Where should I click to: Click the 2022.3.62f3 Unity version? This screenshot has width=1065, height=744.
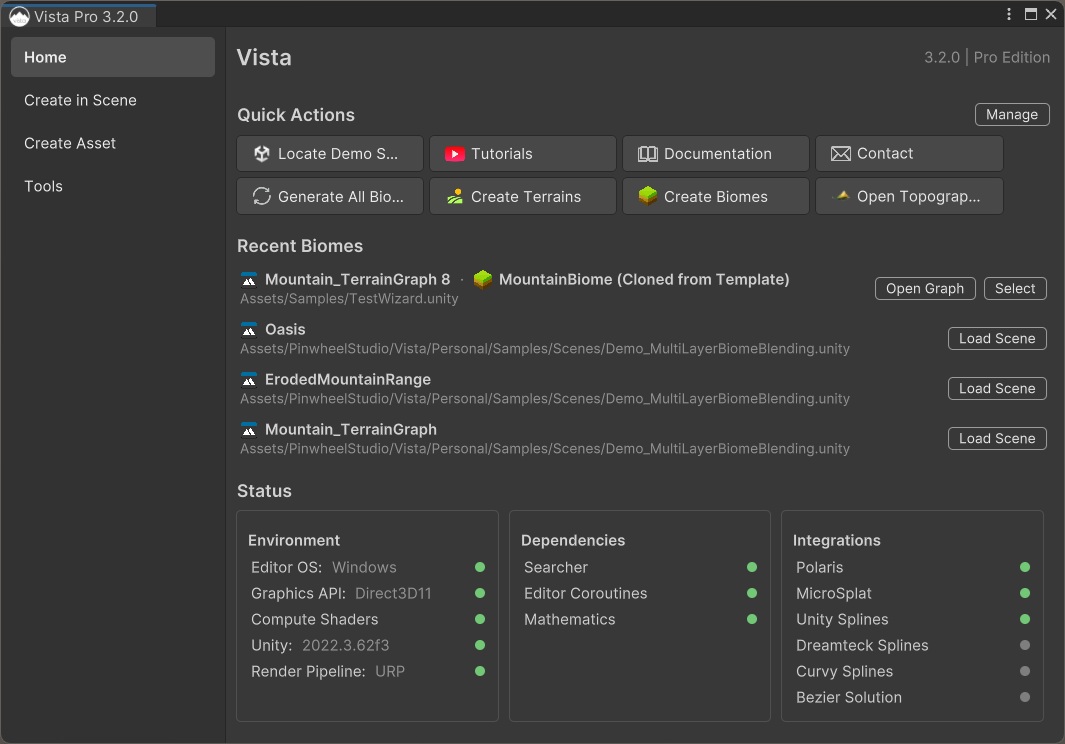click(x=346, y=645)
